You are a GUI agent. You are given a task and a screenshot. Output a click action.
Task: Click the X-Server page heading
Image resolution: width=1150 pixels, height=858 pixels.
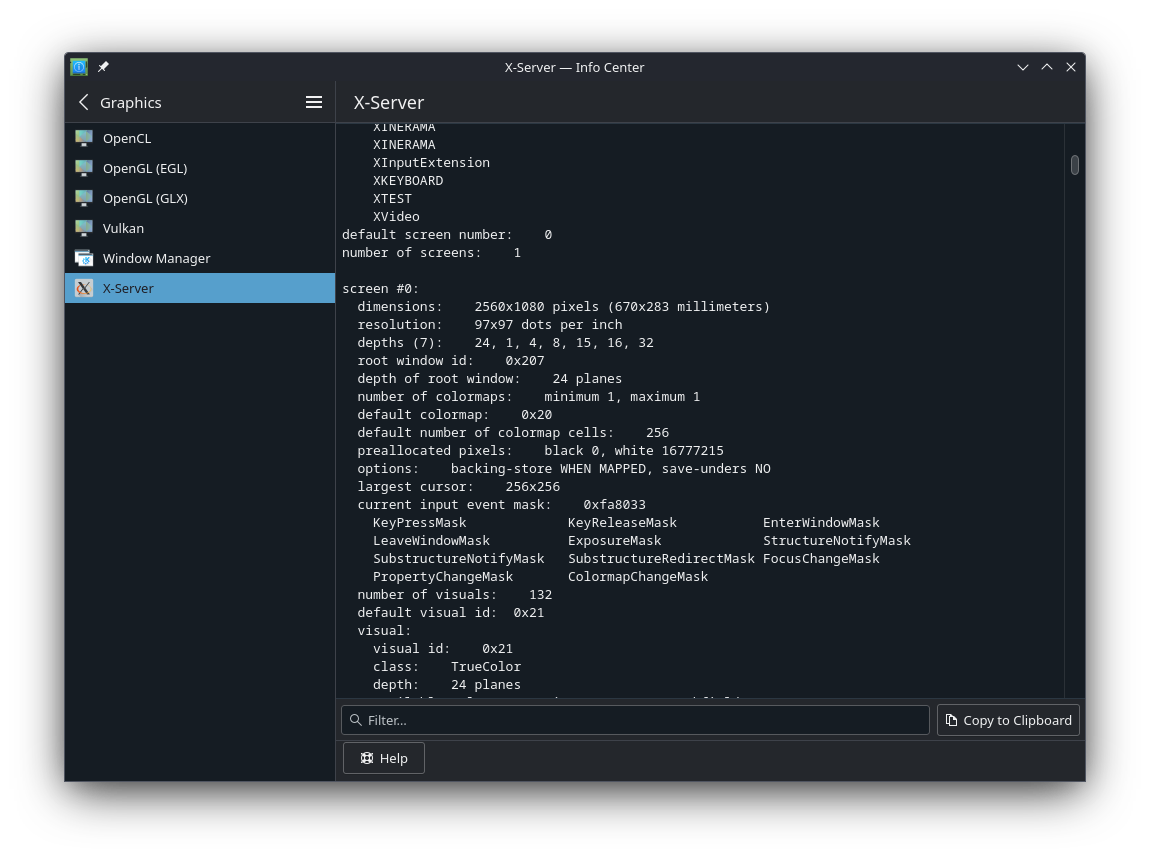click(x=389, y=103)
